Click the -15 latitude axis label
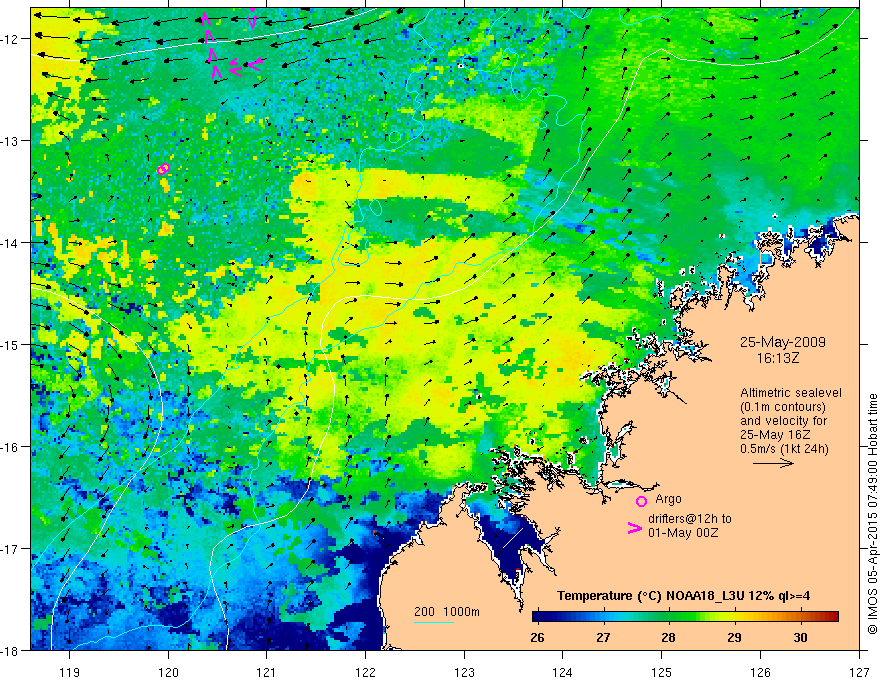The width and height of the screenshot is (880, 680). coord(10,344)
